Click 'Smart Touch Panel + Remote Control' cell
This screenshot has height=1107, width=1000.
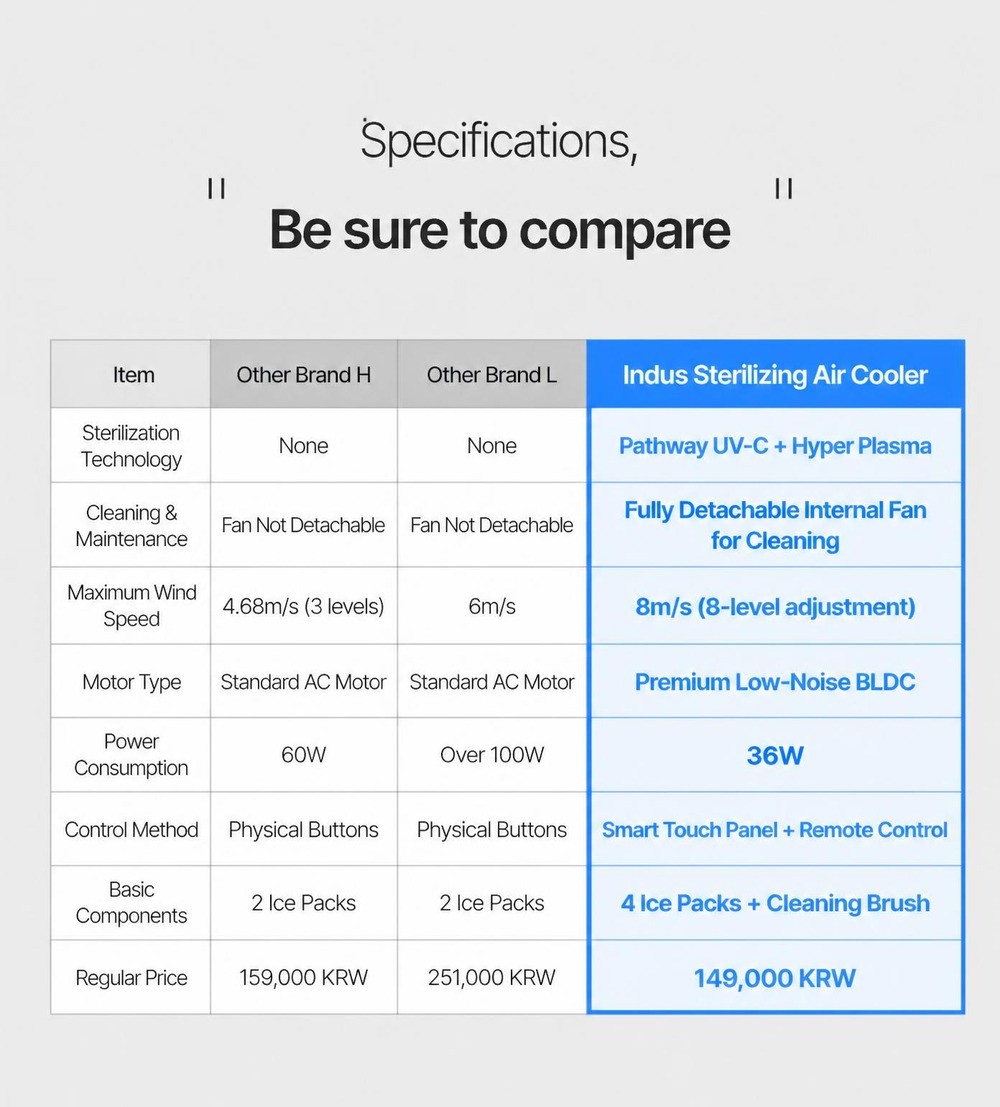(775, 830)
